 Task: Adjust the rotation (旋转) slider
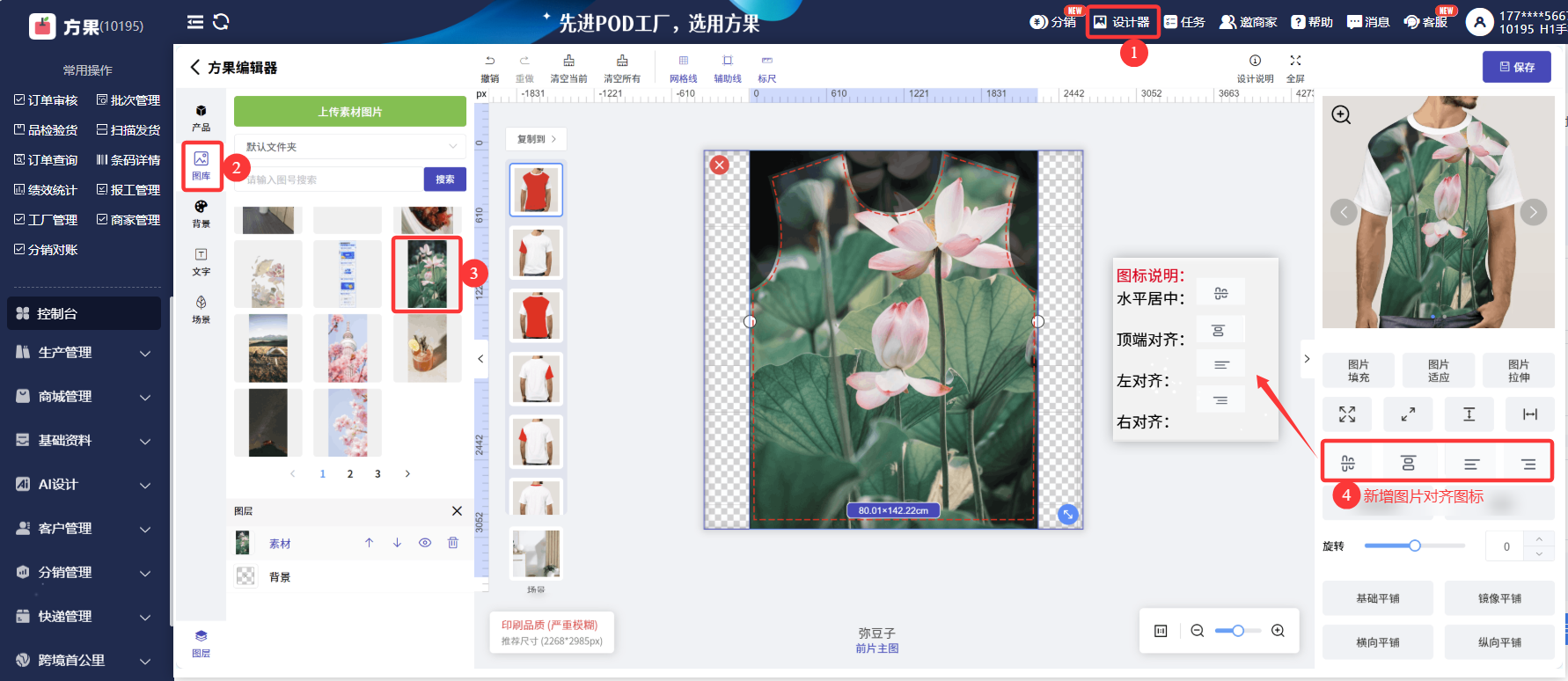[1415, 546]
